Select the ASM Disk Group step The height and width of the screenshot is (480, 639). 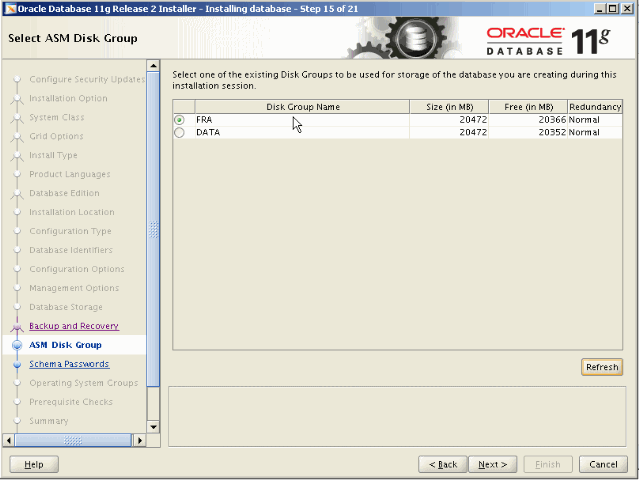tap(65, 345)
